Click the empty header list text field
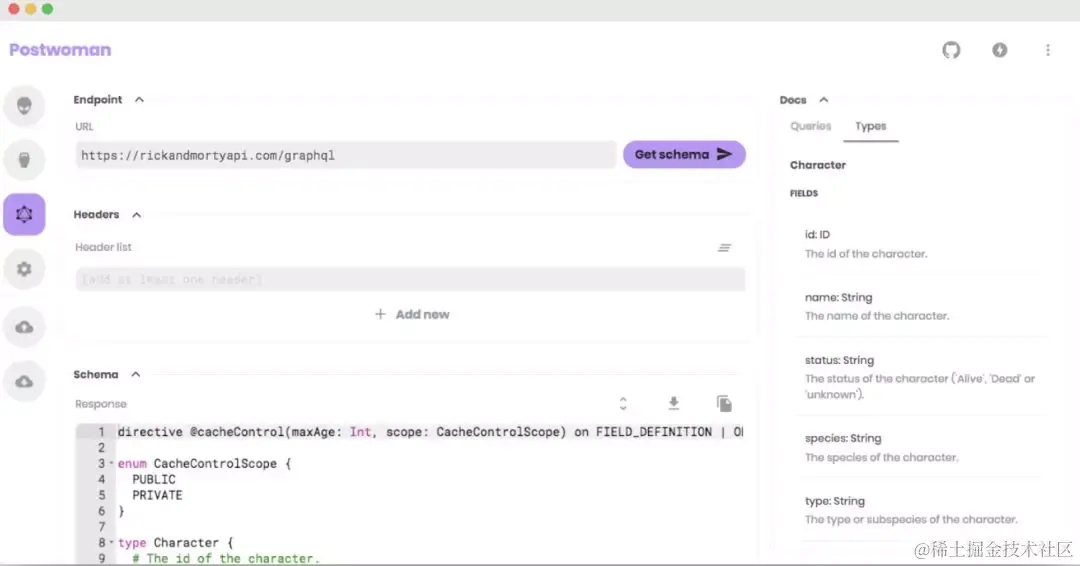The width and height of the screenshot is (1080, 566). pos(411,280)
